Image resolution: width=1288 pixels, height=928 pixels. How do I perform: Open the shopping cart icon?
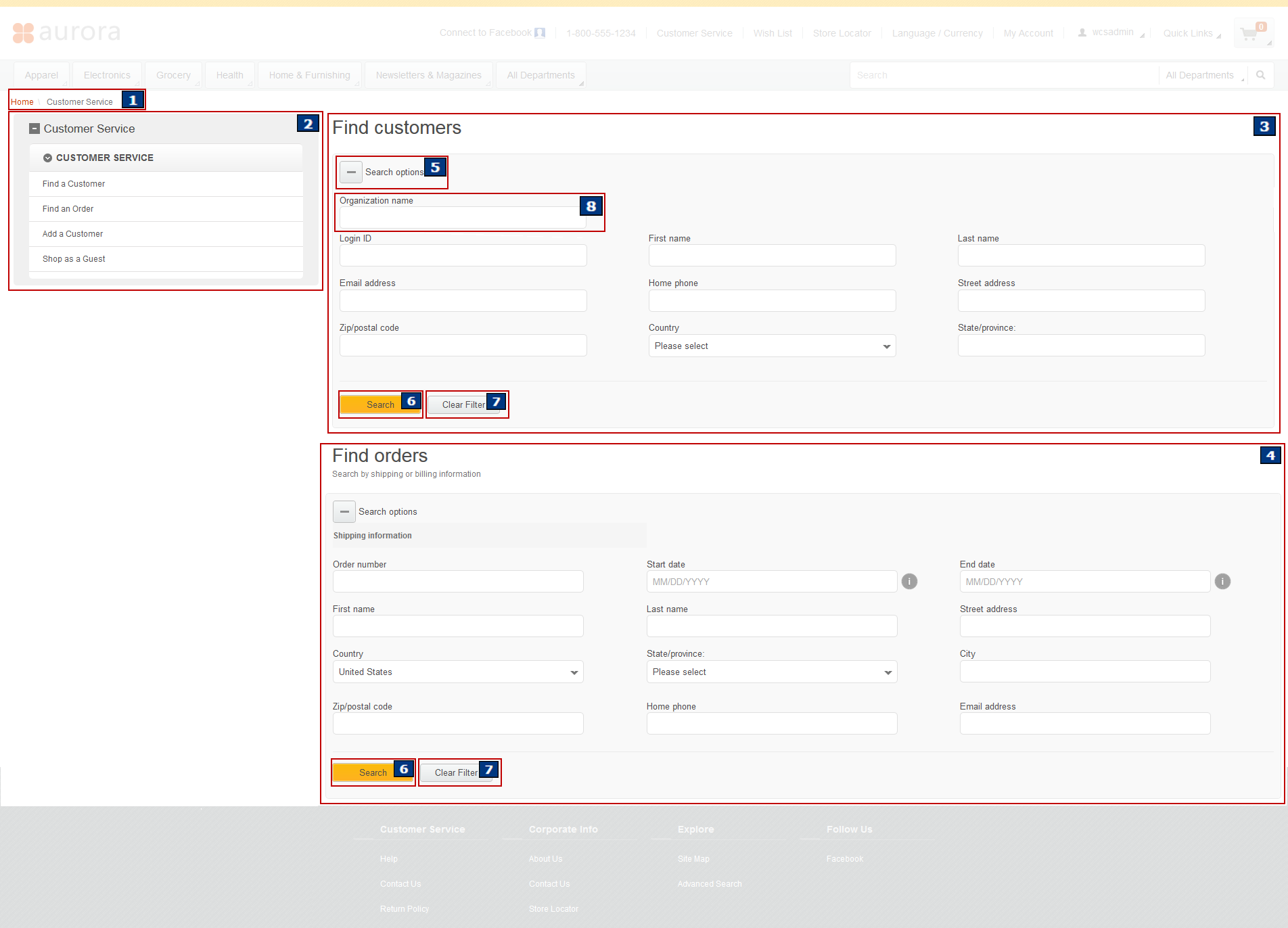(1250, 34)
